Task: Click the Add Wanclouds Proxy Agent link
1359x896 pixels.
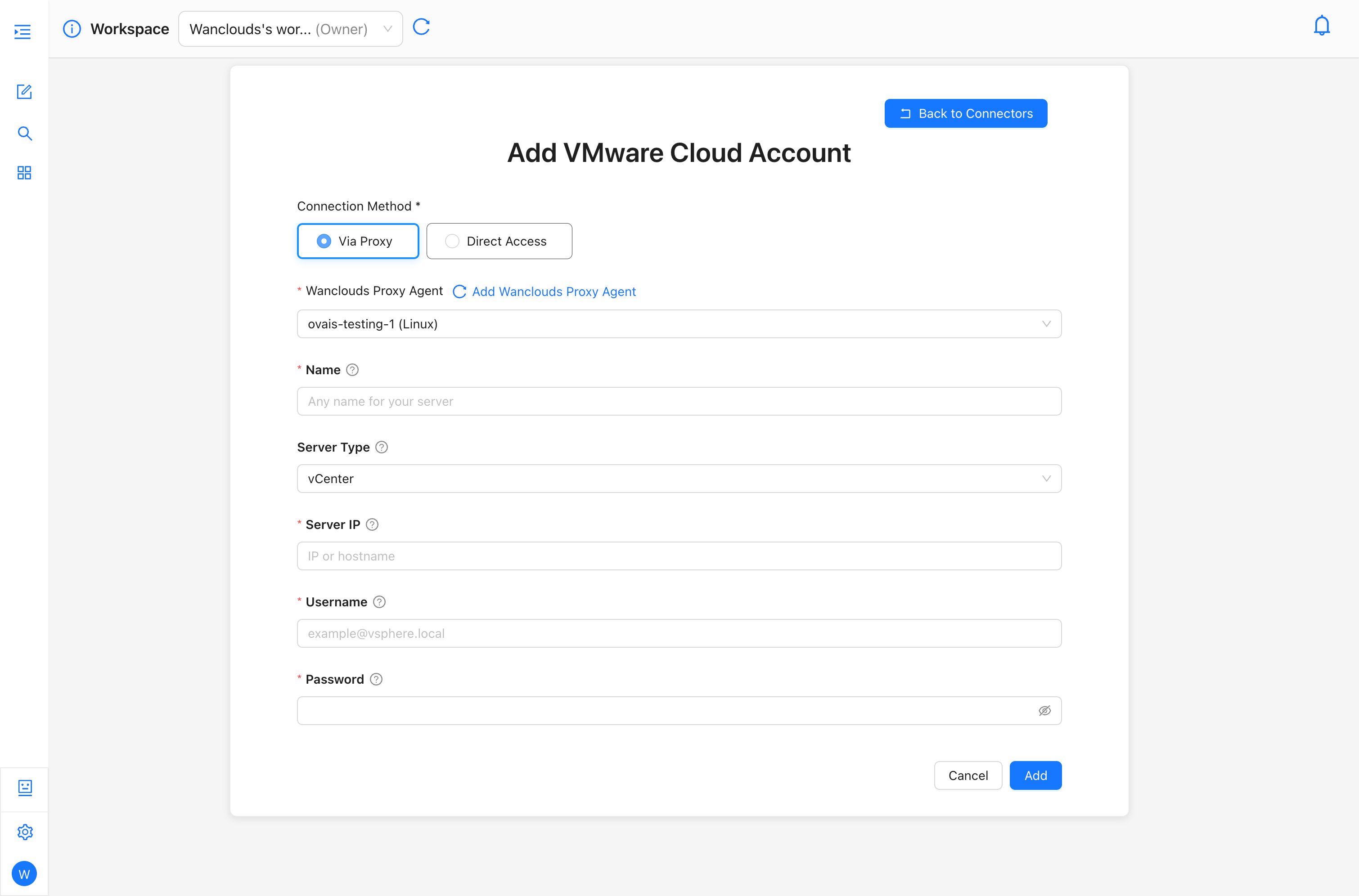Action: tap(553, 291)
